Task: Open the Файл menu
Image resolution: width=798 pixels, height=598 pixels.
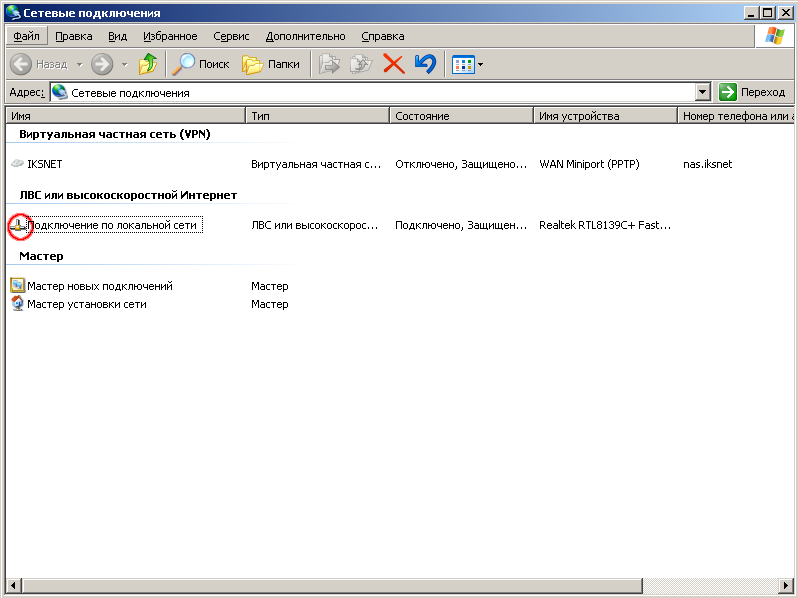Action: 26,36
